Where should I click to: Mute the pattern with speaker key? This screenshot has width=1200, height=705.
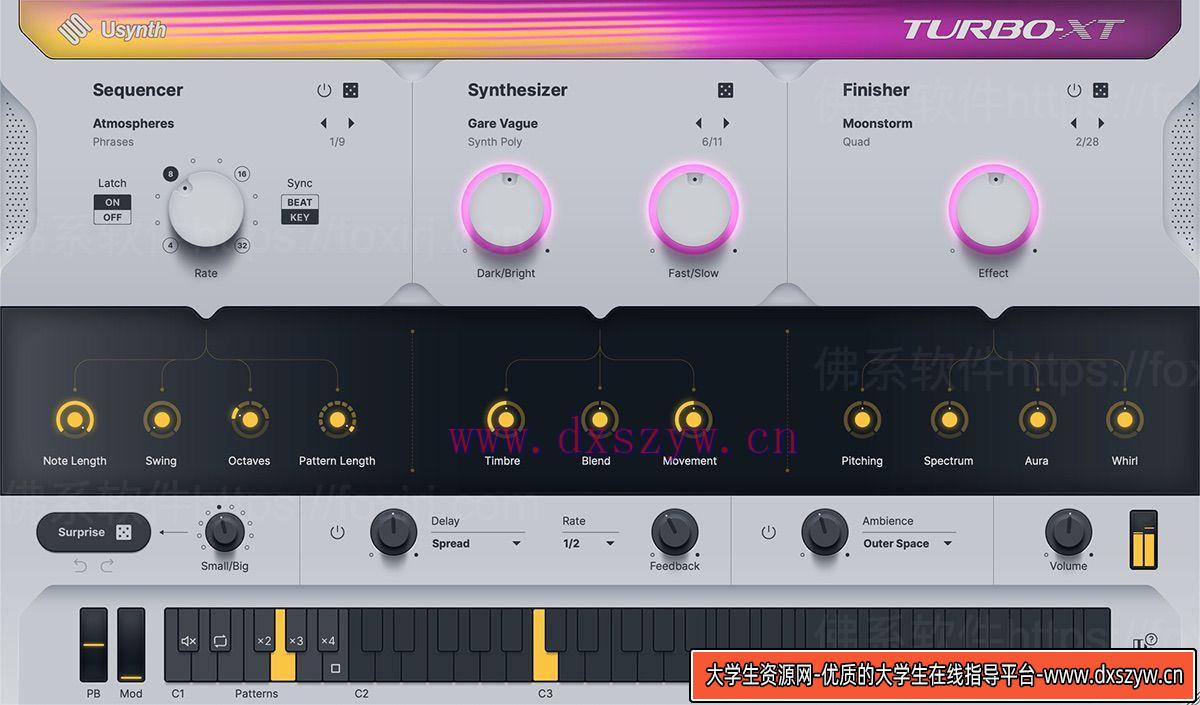click(x=189, y=640)
